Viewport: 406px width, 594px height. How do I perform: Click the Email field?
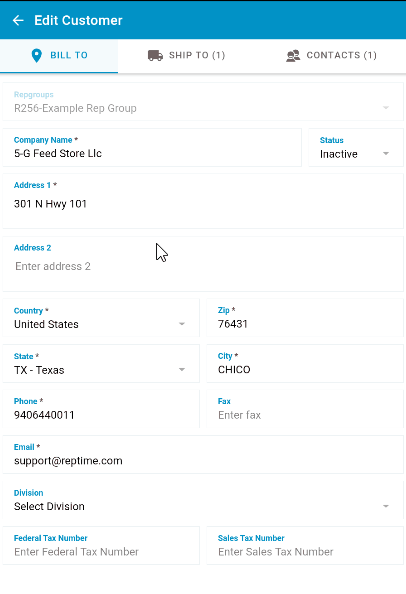(x=203, y=455)
